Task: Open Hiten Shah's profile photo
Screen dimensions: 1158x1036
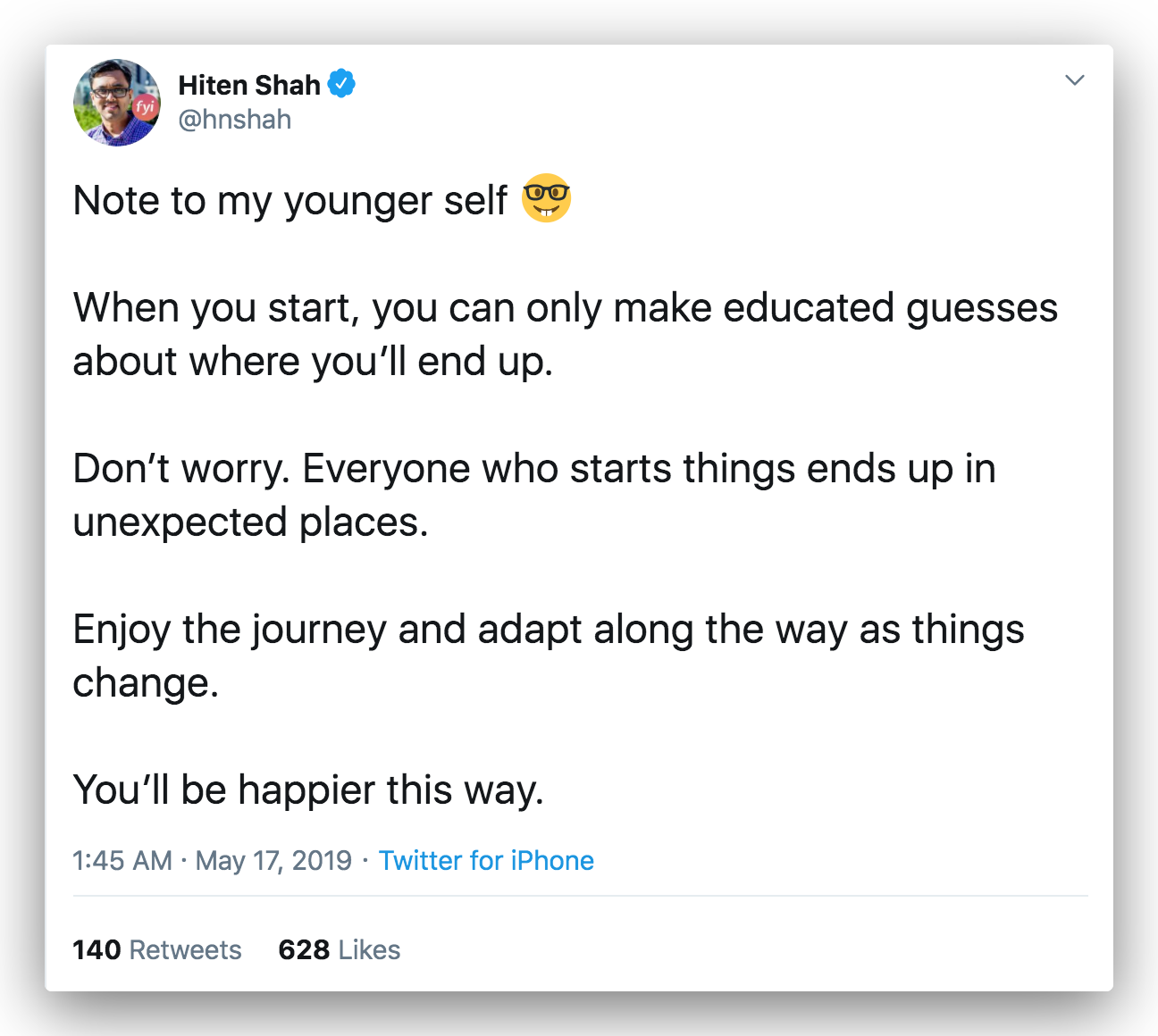Action: tap(117, 103)
